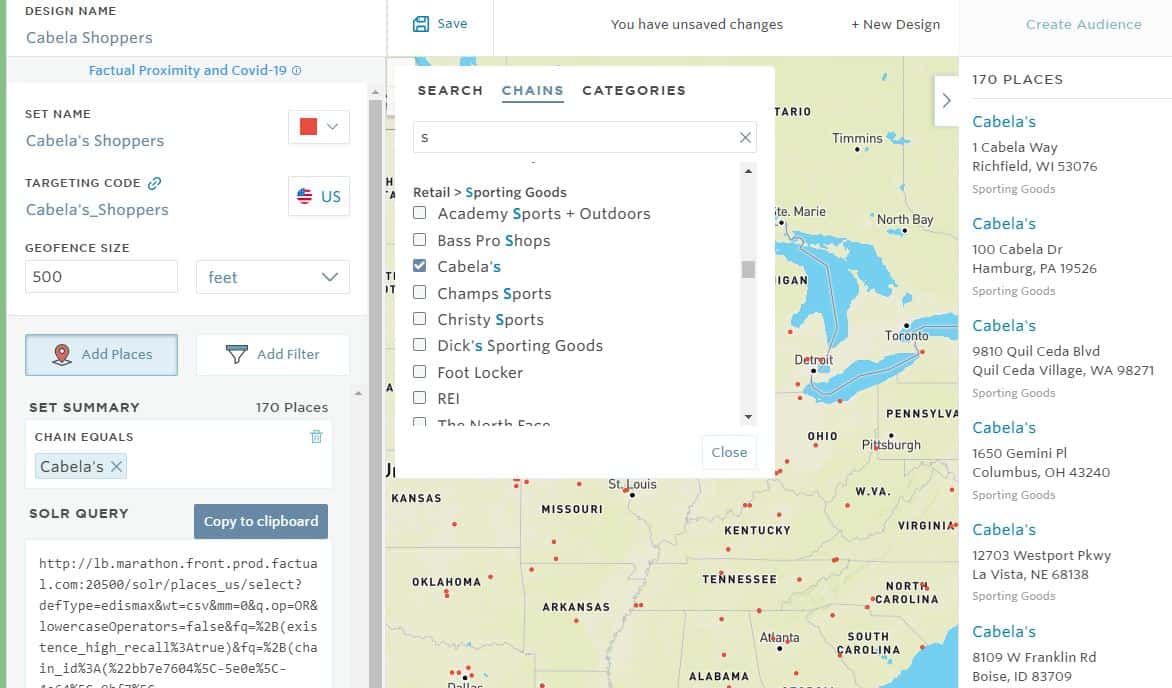The height and width of the screenshot is (688, 1172).
Task: Click Atlanta on the map
Action: (x=780, y=638)
